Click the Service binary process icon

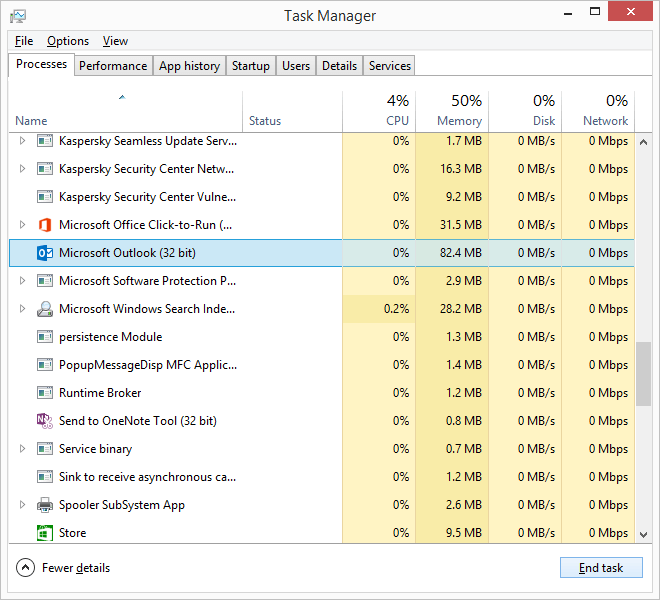pos(45,449)
